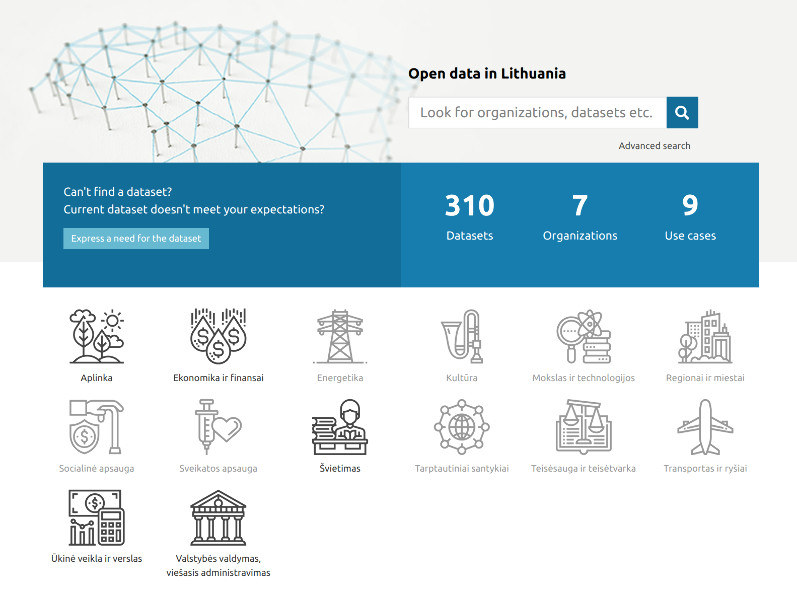Select the Valstybės valdymas building icon
Screen dimensions: 797x600
(218, 517)
